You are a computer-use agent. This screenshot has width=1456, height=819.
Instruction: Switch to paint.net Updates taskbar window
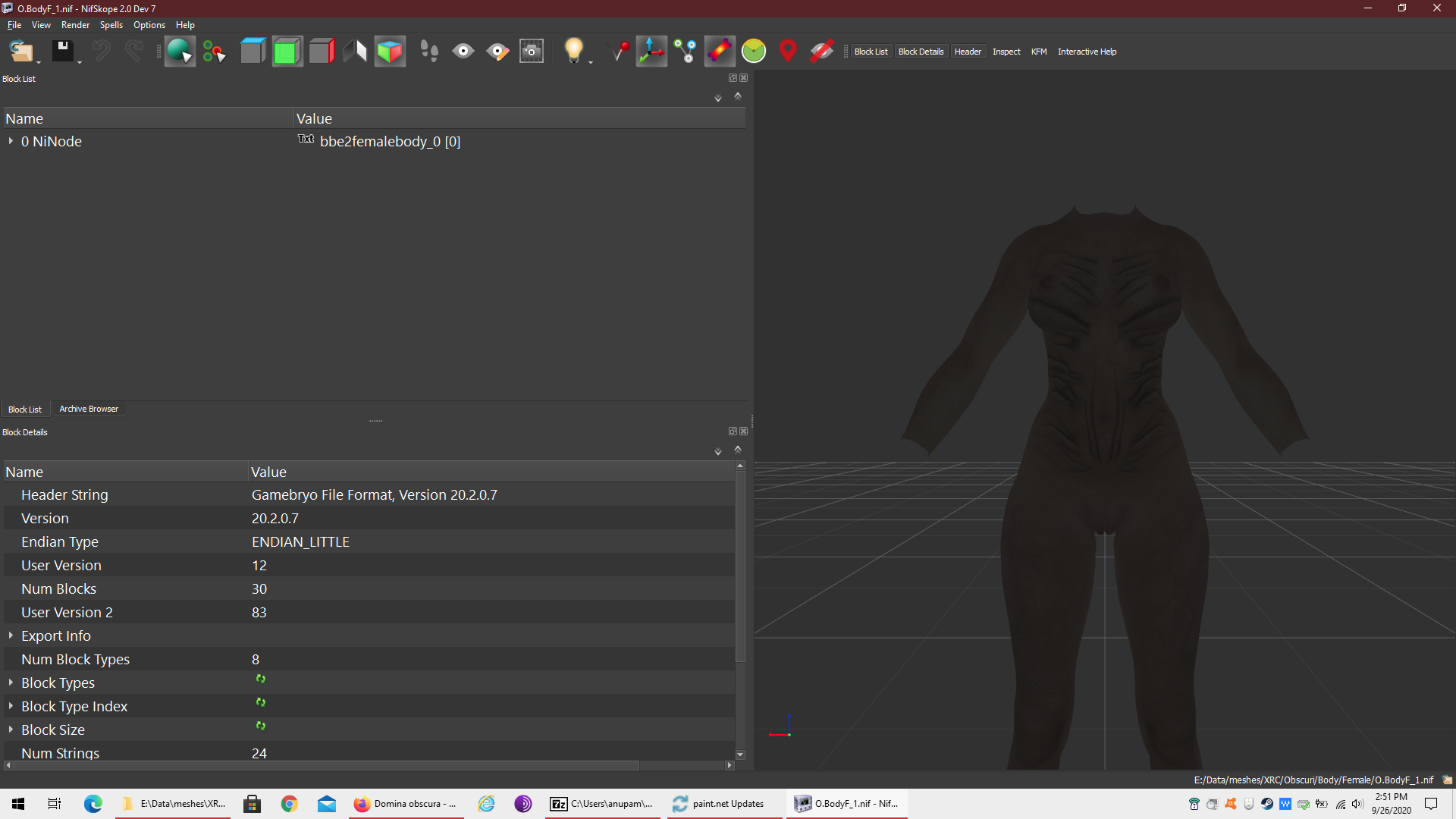tap(724, 804)
